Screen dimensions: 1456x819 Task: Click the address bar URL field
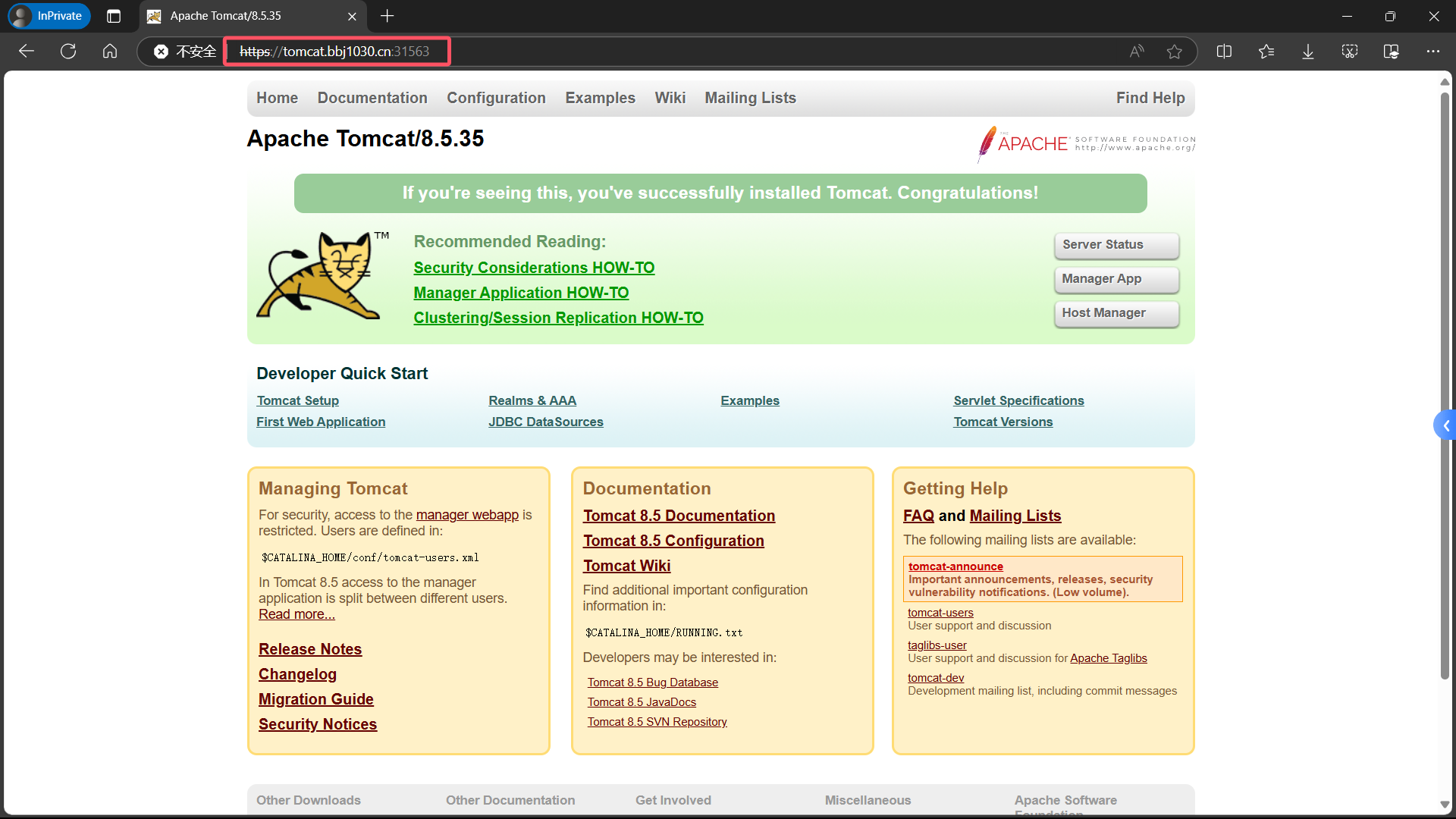pos(334,52)
